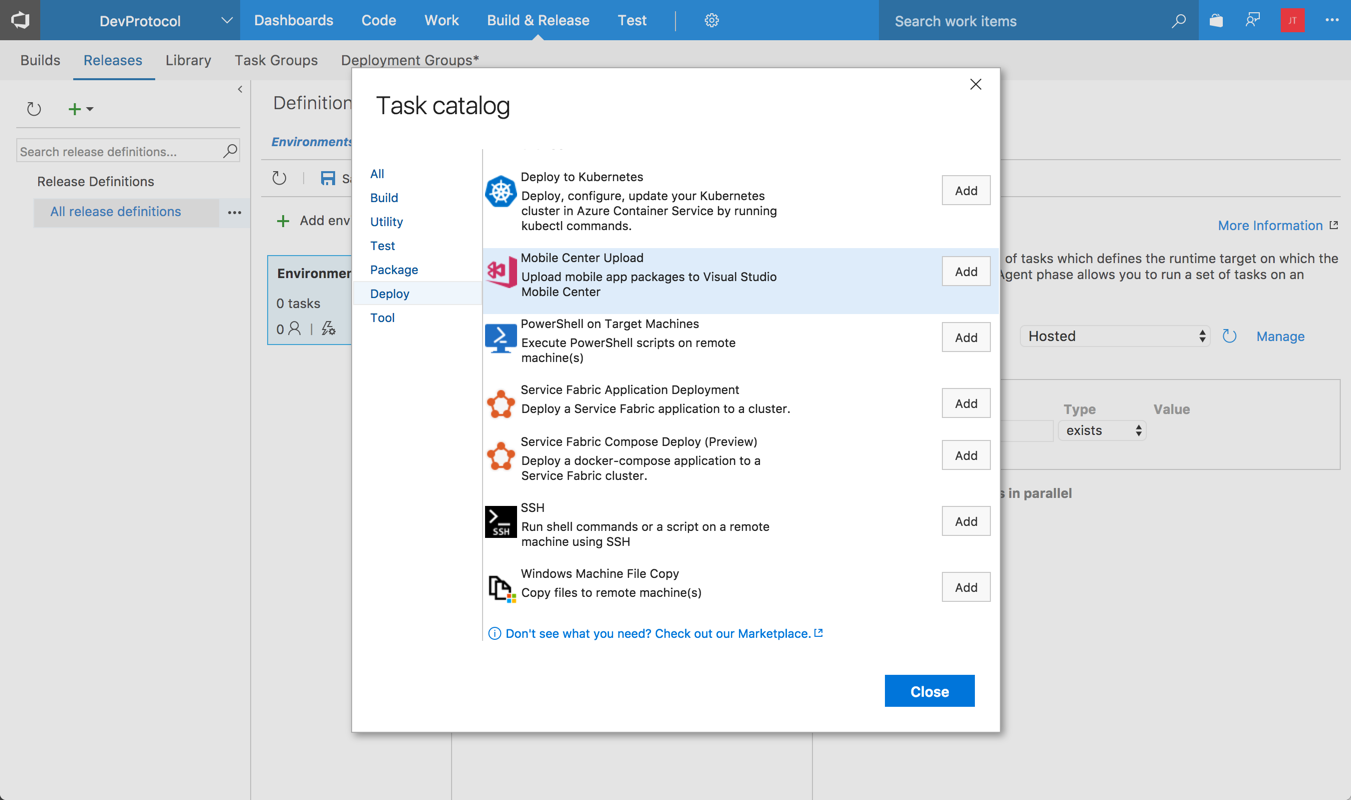Show All tasks category
1351x800 pixels.
coord(377,174)
